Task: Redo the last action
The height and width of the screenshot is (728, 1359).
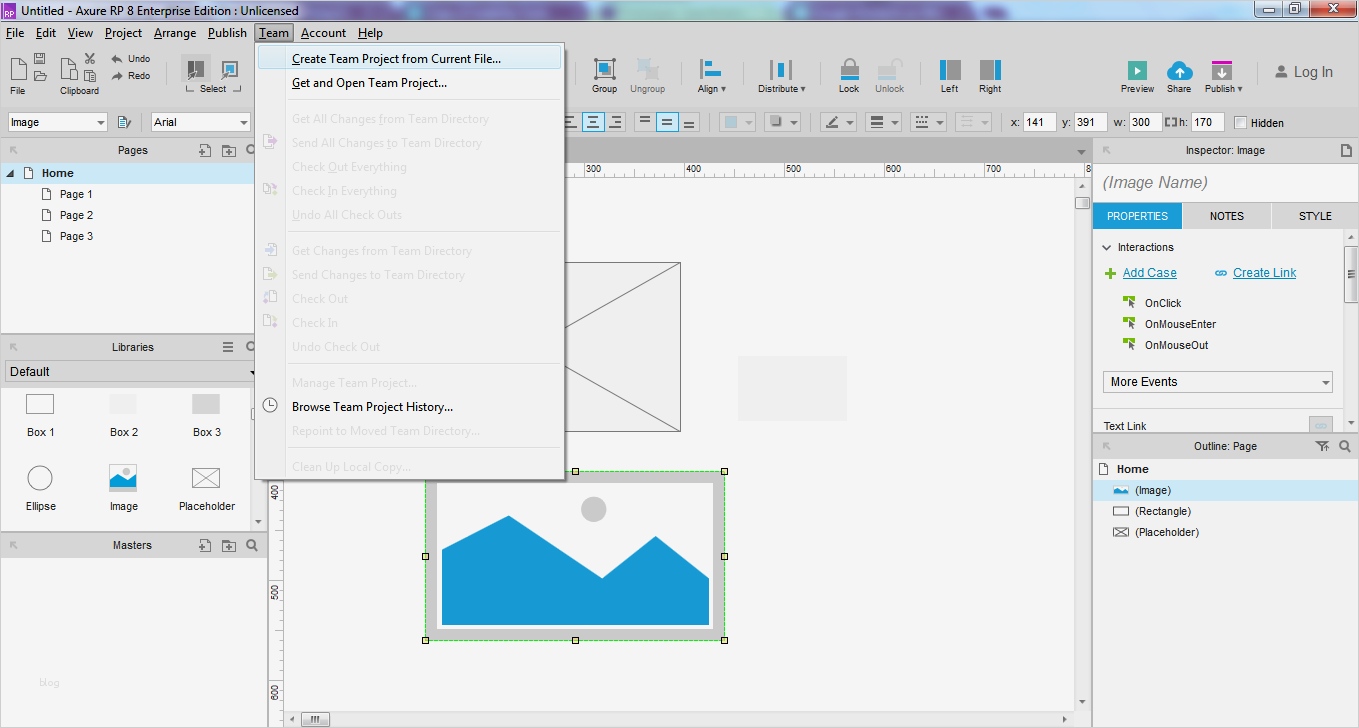Action: [131, 76]
